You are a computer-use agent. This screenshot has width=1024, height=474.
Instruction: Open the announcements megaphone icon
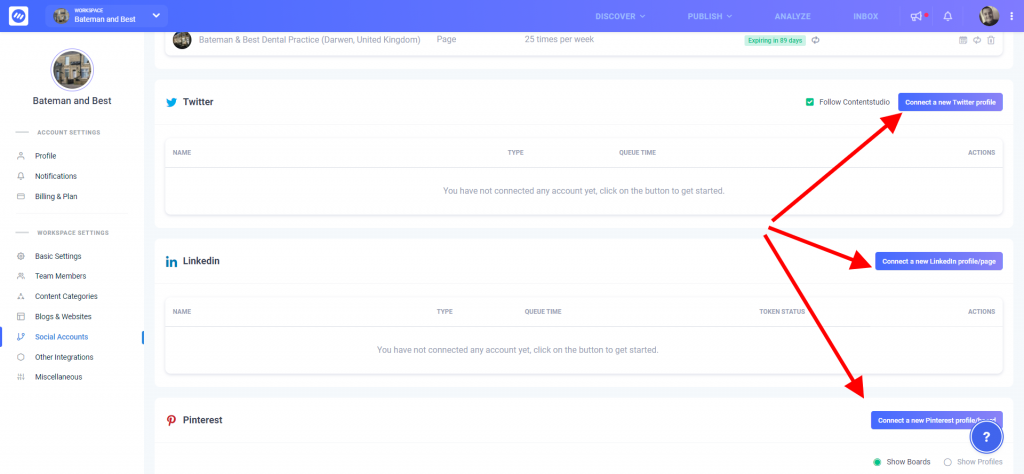pos(916,16)
